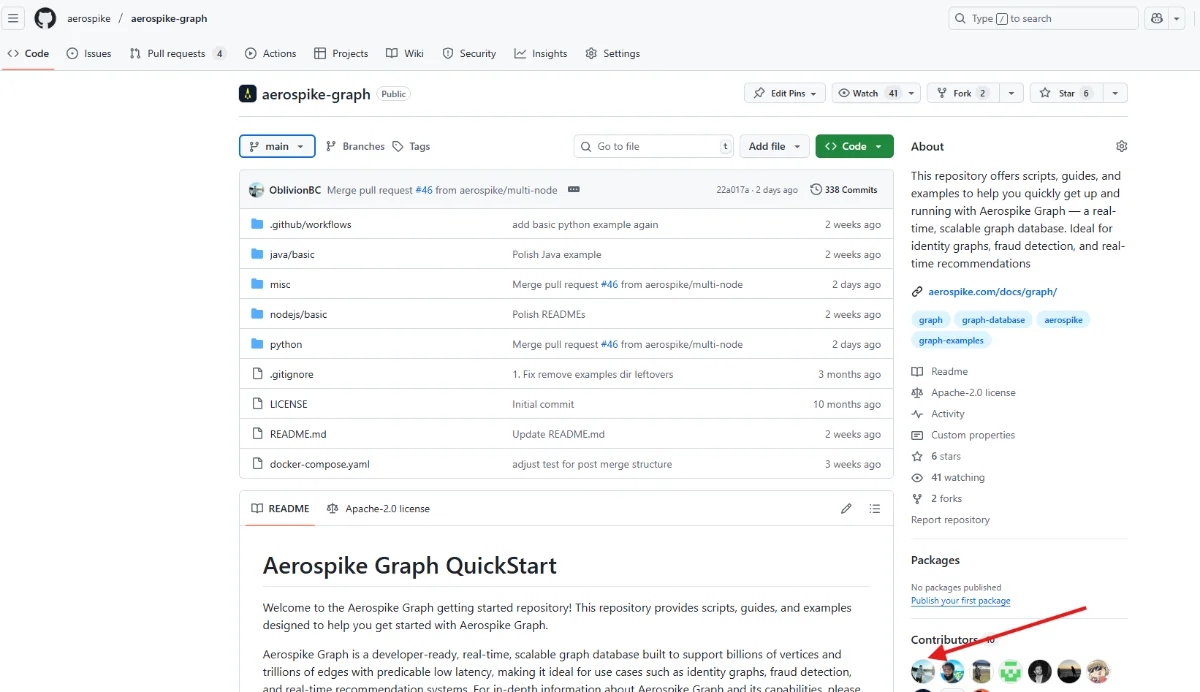1200x692 pixels.
Task: Expand the main branch dropdown
Action: click(x=277, y=146)
